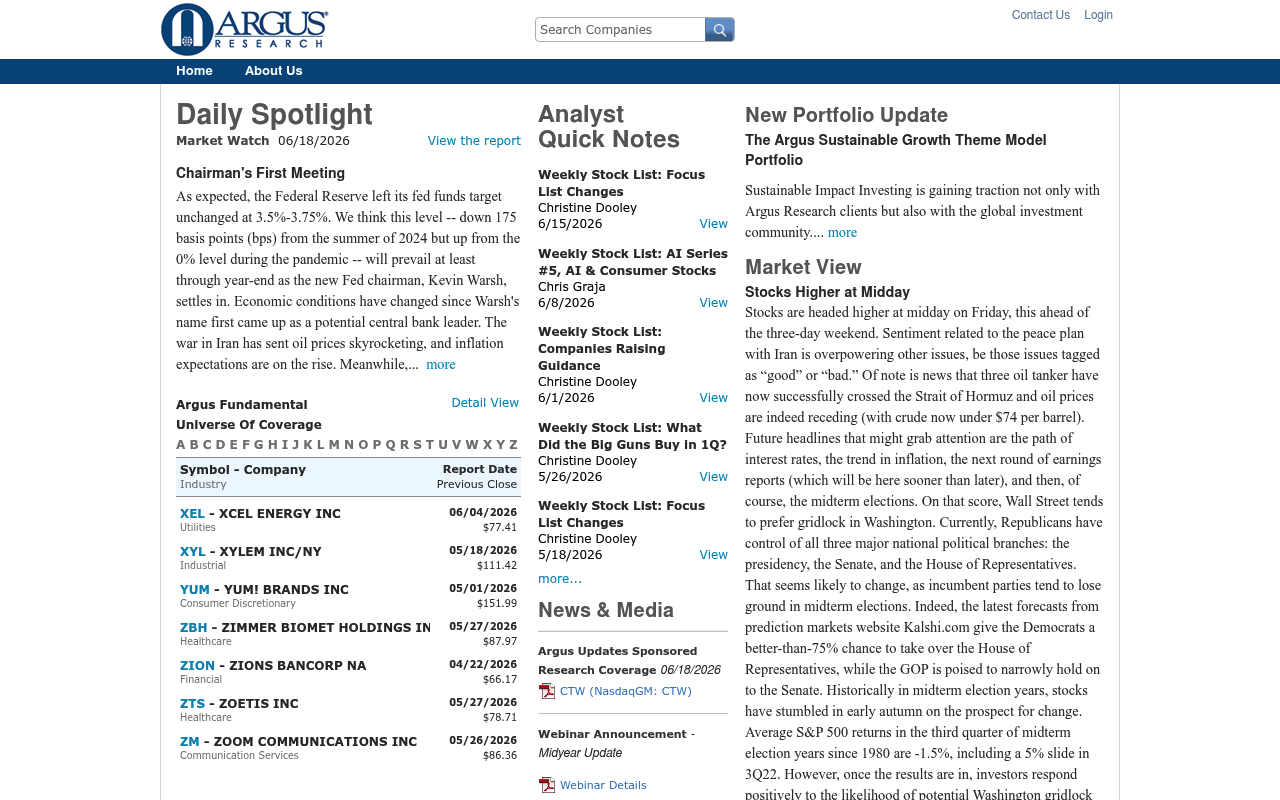Open the Webinar Details link
This screenshot has width=1280, height=800.
coord(603,785)
